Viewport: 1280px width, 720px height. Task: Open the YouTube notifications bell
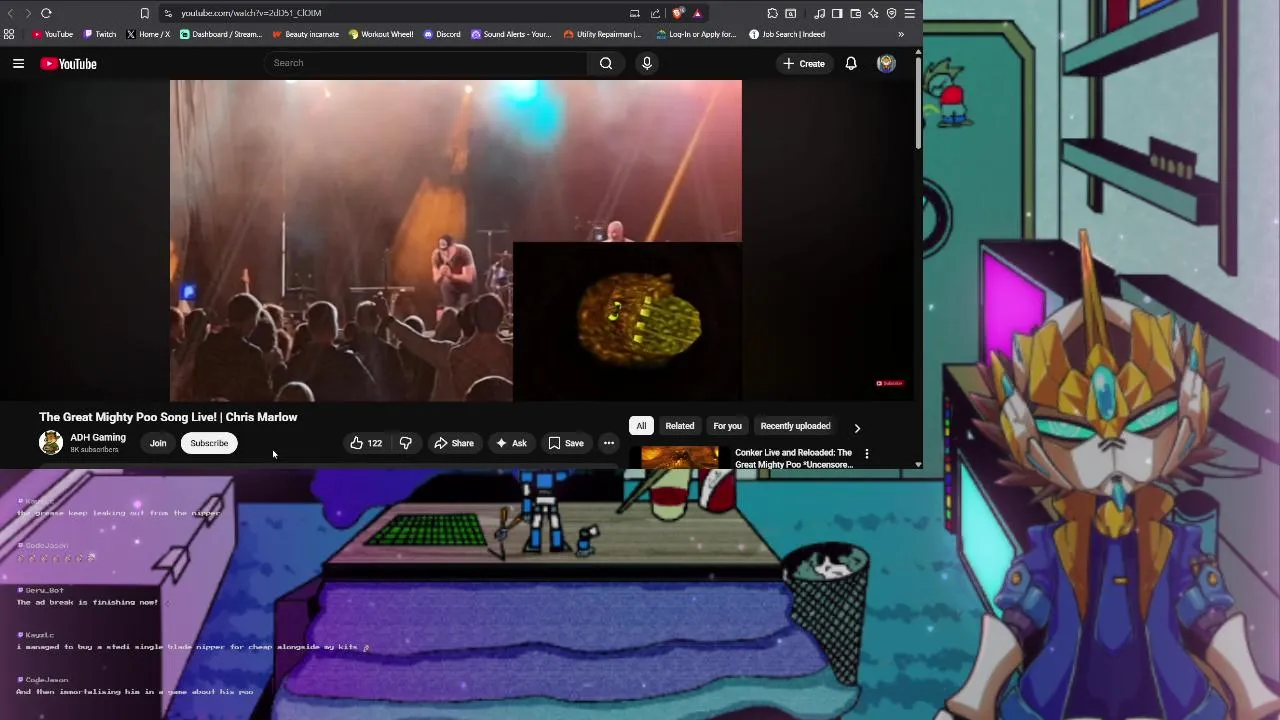851,63
